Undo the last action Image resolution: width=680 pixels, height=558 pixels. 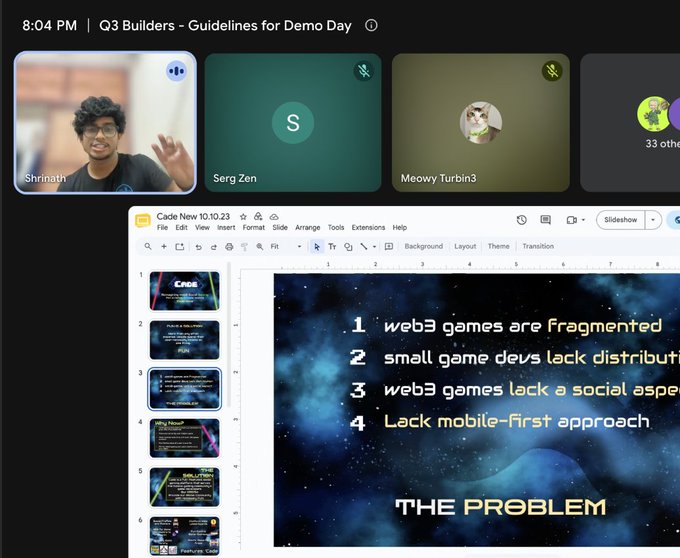[199, 247]
